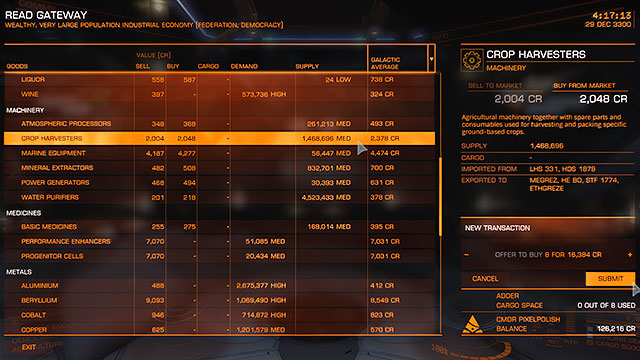
Task: Exit the commodities market screen
Action: [x=29, y=347]
